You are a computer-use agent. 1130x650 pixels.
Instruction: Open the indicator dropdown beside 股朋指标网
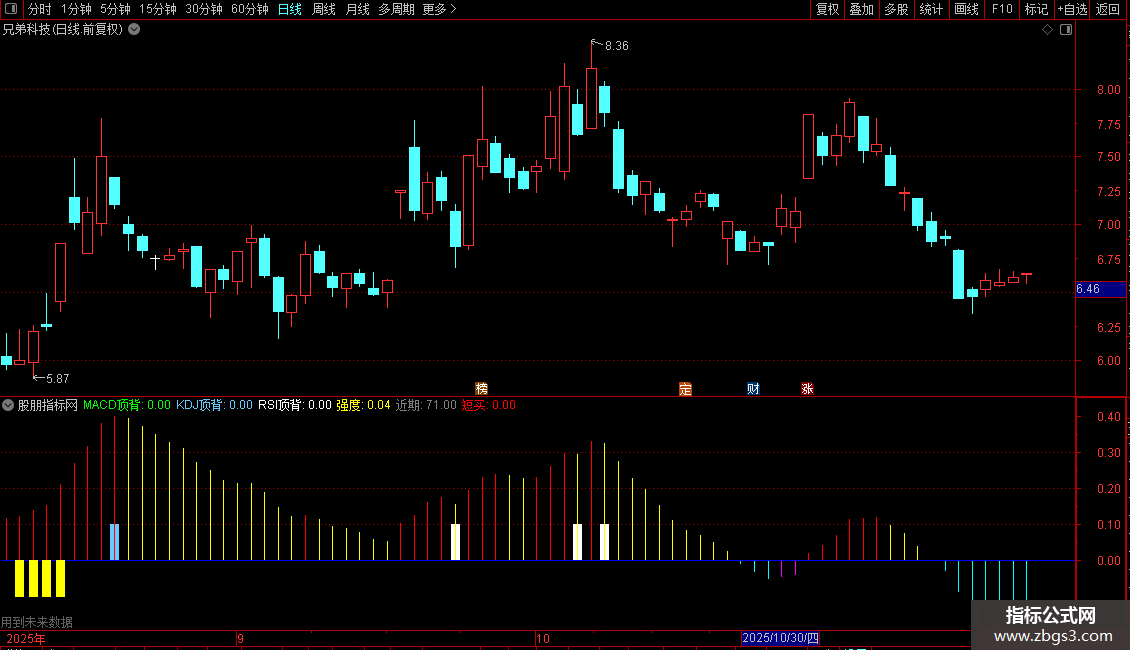tap(8, 405)
